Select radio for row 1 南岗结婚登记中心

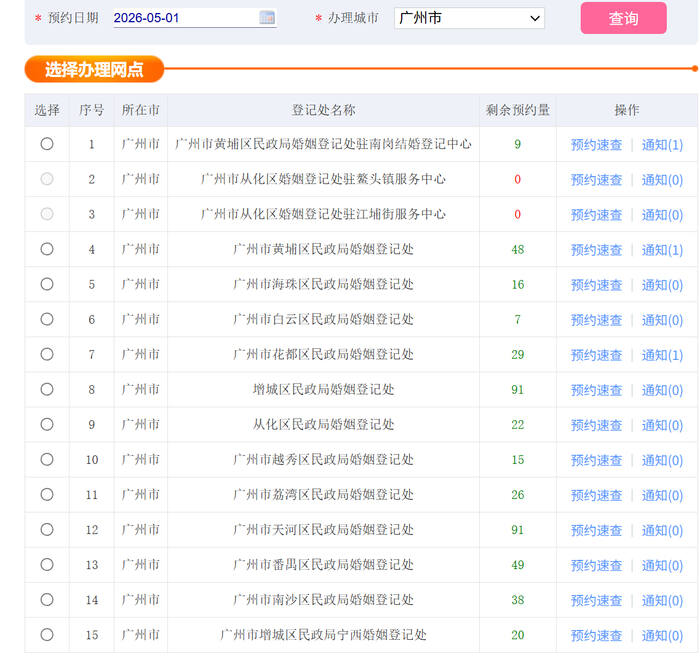click(47, 144)
